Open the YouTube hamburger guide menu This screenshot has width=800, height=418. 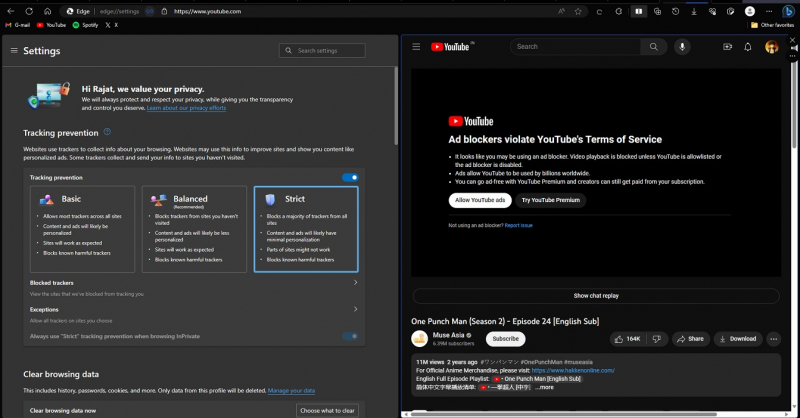tap(418, 47)
